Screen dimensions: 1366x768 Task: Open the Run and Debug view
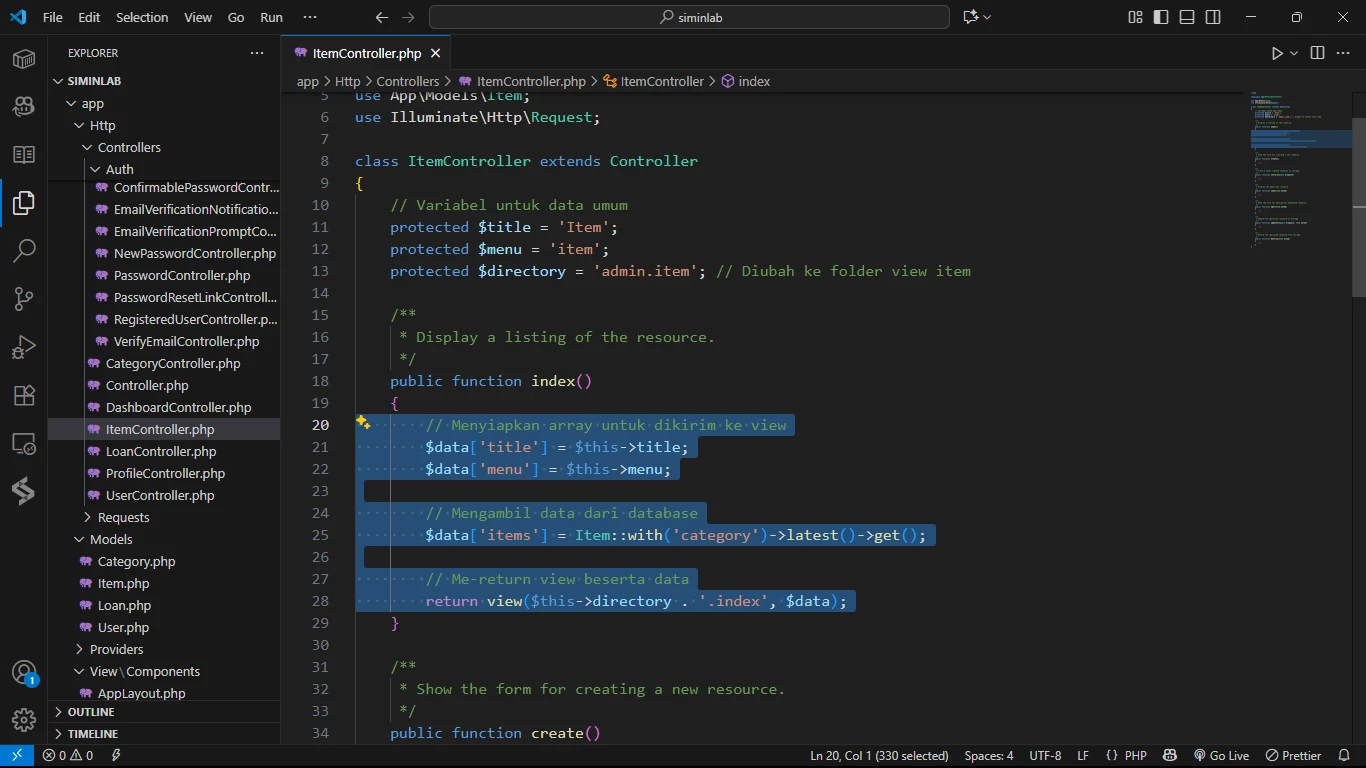24,347
